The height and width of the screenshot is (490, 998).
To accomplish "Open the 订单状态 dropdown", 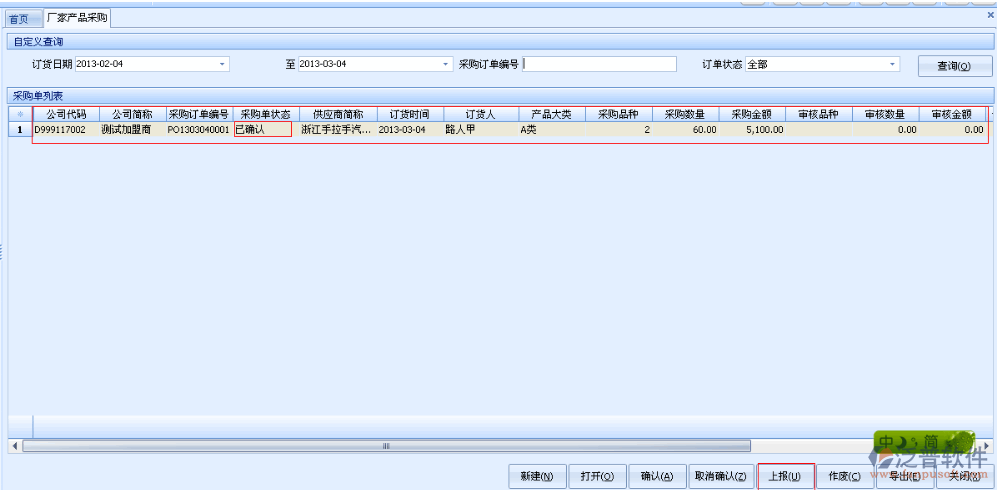I will coord(893,64).
